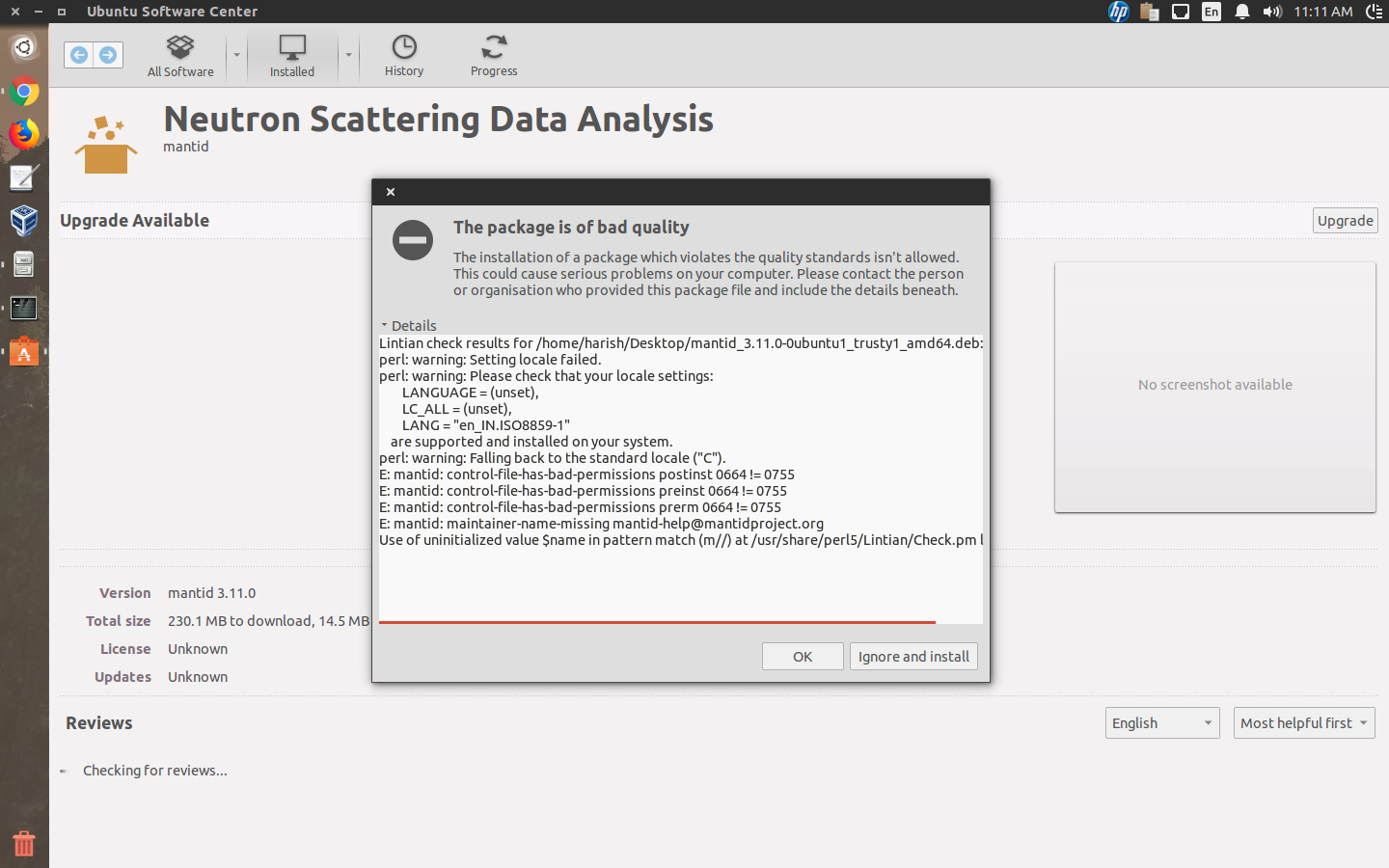The image size is (1389, 868).
Task: Click the No screenshot available thumbnail
Action: (1214, 386)
